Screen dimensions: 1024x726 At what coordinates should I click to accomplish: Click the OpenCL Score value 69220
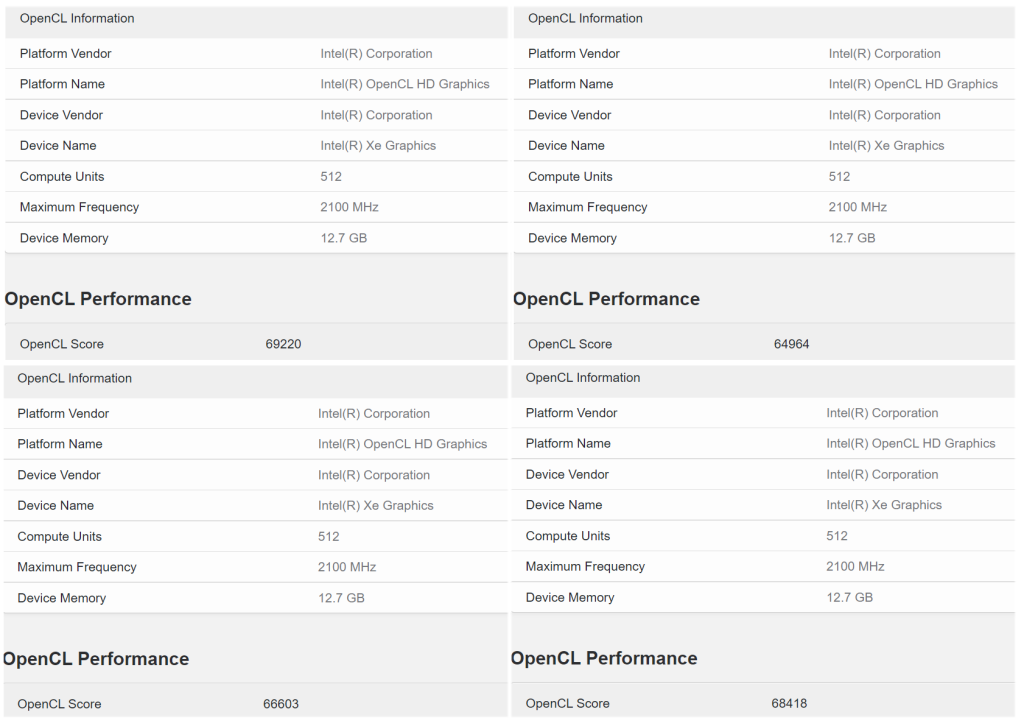(283, 344)
